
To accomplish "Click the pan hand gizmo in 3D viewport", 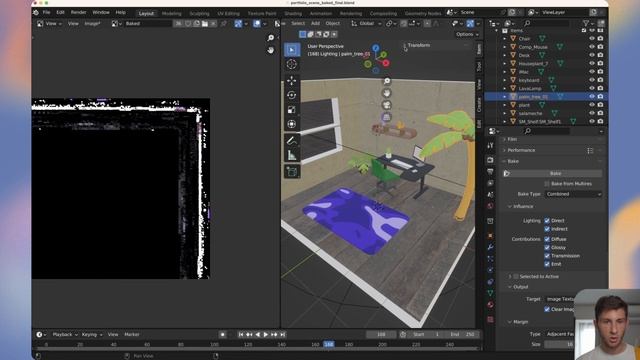I will coord(387,93).
